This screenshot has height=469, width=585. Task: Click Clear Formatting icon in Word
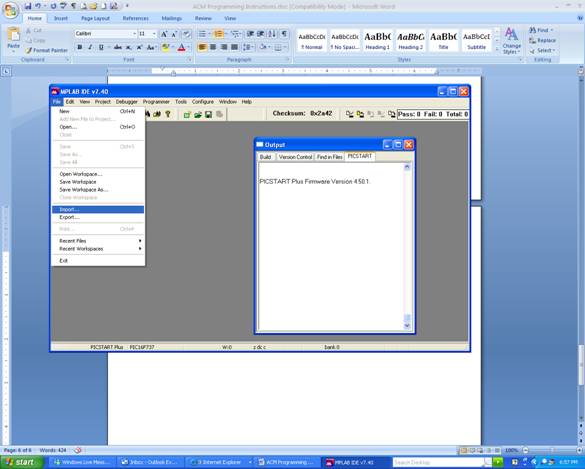[x=187, y=34]
